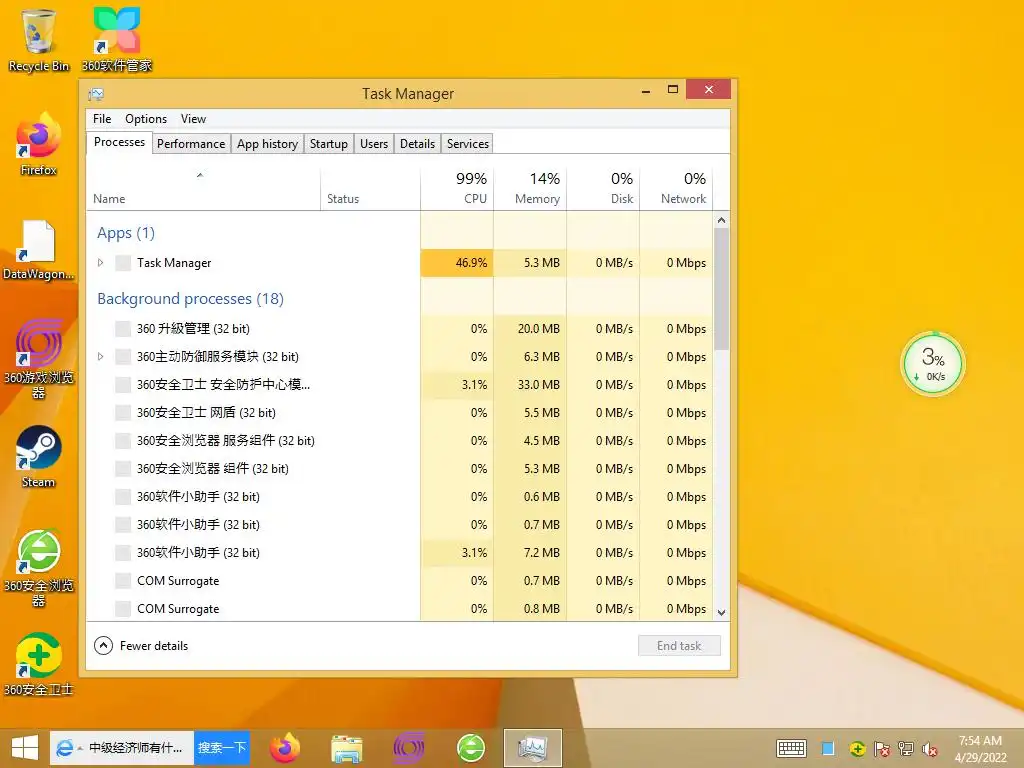The width and height of the screenshot is (1024, 768).
Task: Select the 360安全卫士 desktop shortcut
Action: (39, 664)
